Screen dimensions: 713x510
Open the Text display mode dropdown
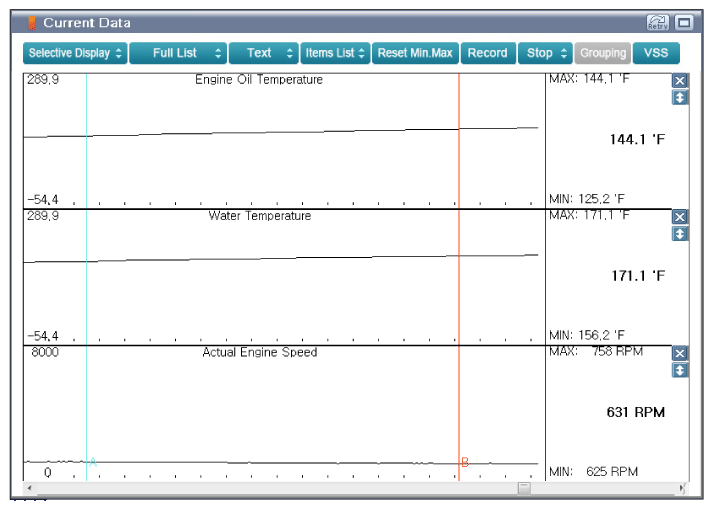pyautogui.click(x=264, y=53)
